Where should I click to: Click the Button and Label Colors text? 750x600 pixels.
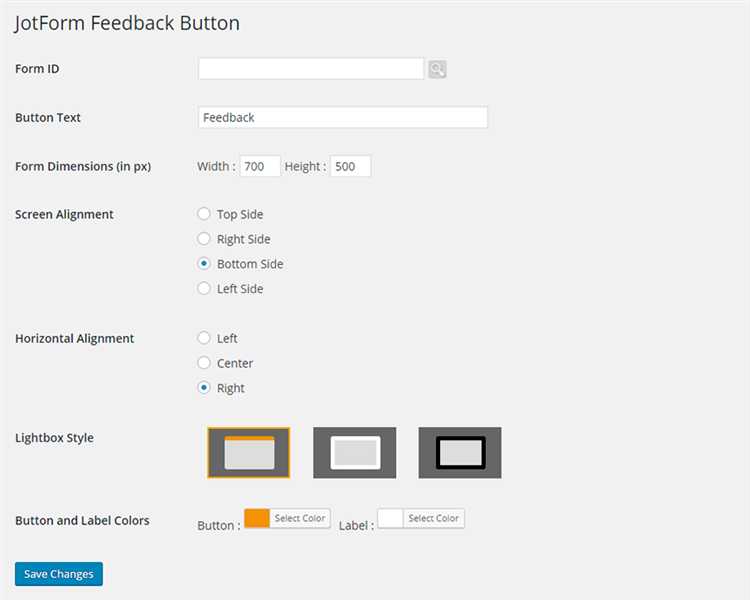point(82,521)
